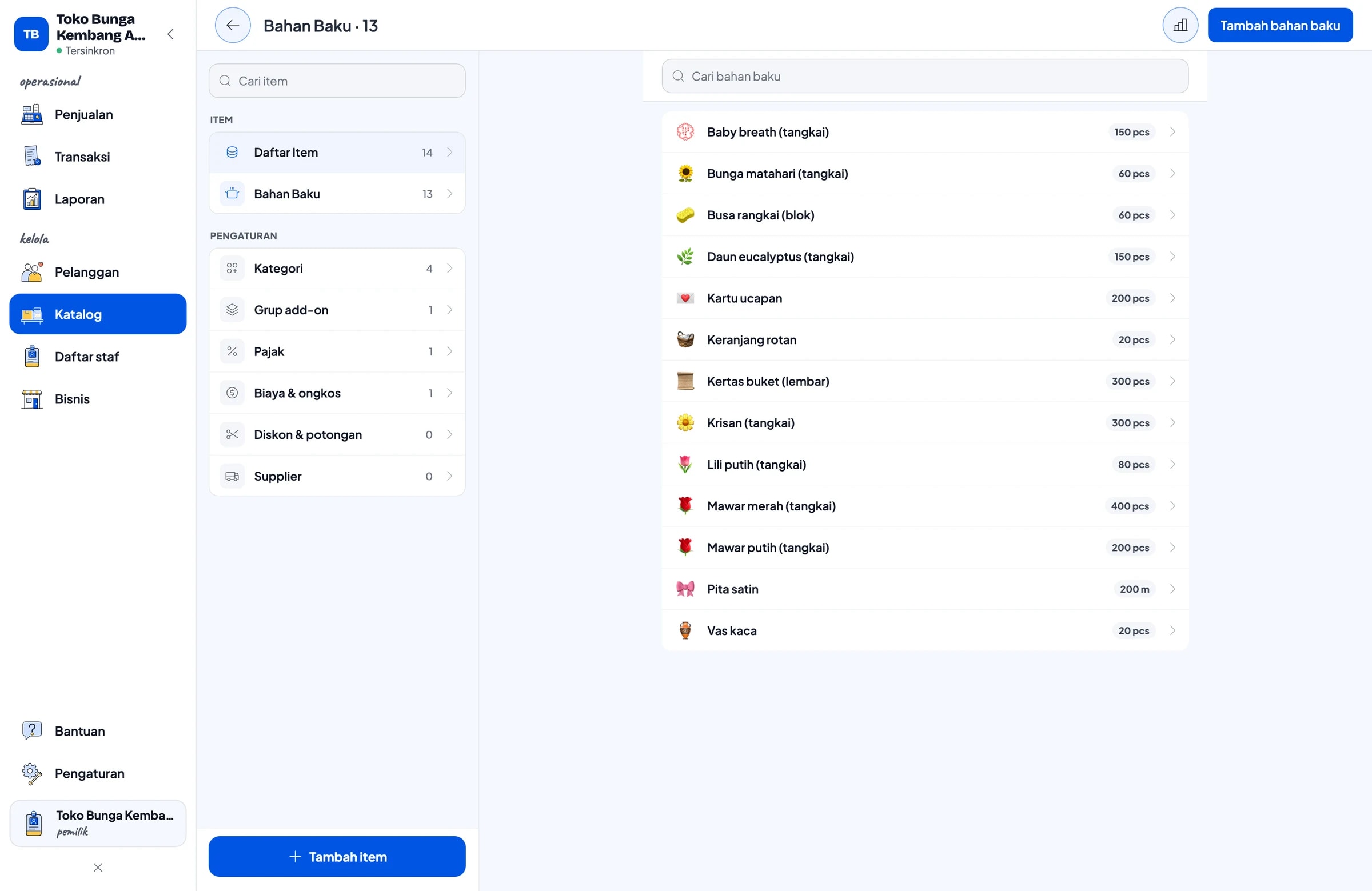Open the Daftar Item list entry
The width and height of the screenshot is (1372, 891).
click(x=337, y=153)
